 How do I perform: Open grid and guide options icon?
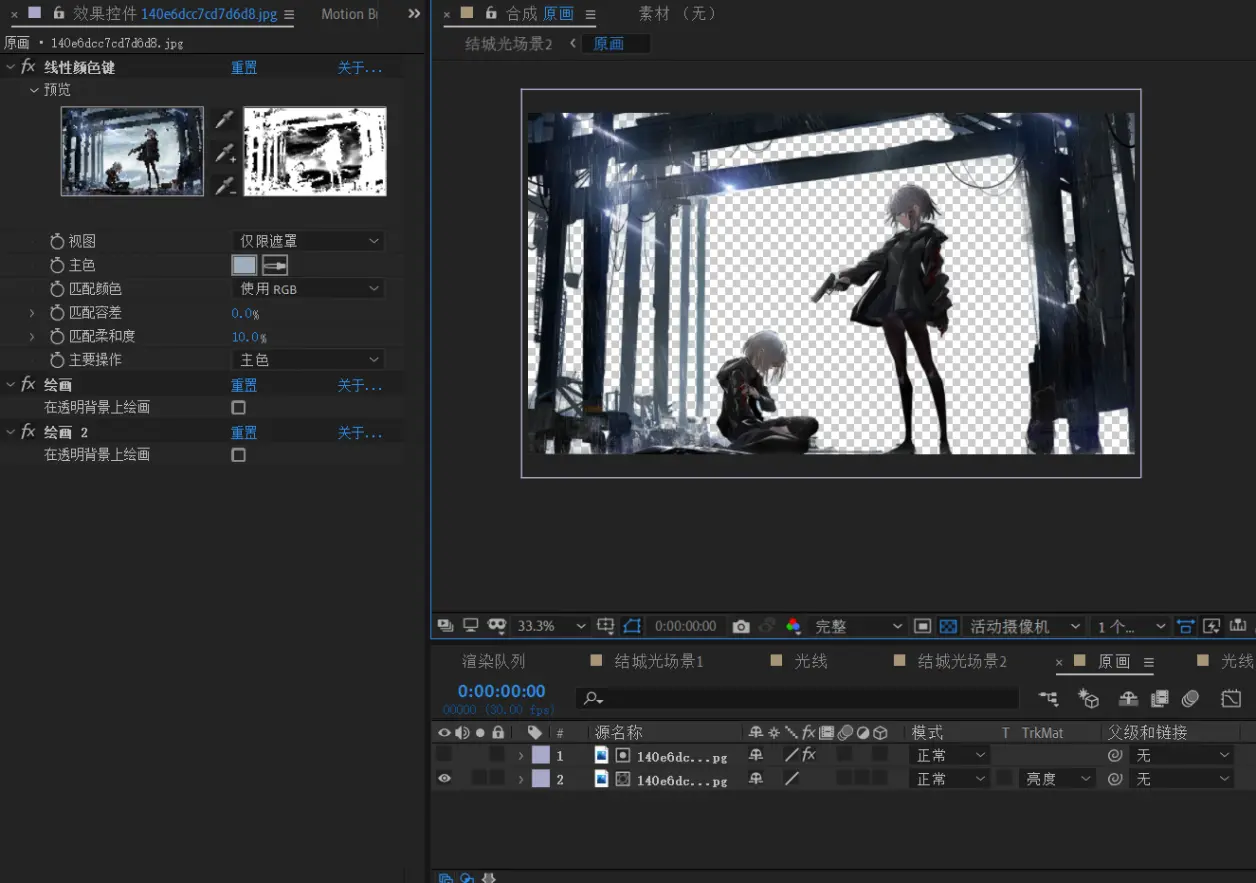click(605, 626)
